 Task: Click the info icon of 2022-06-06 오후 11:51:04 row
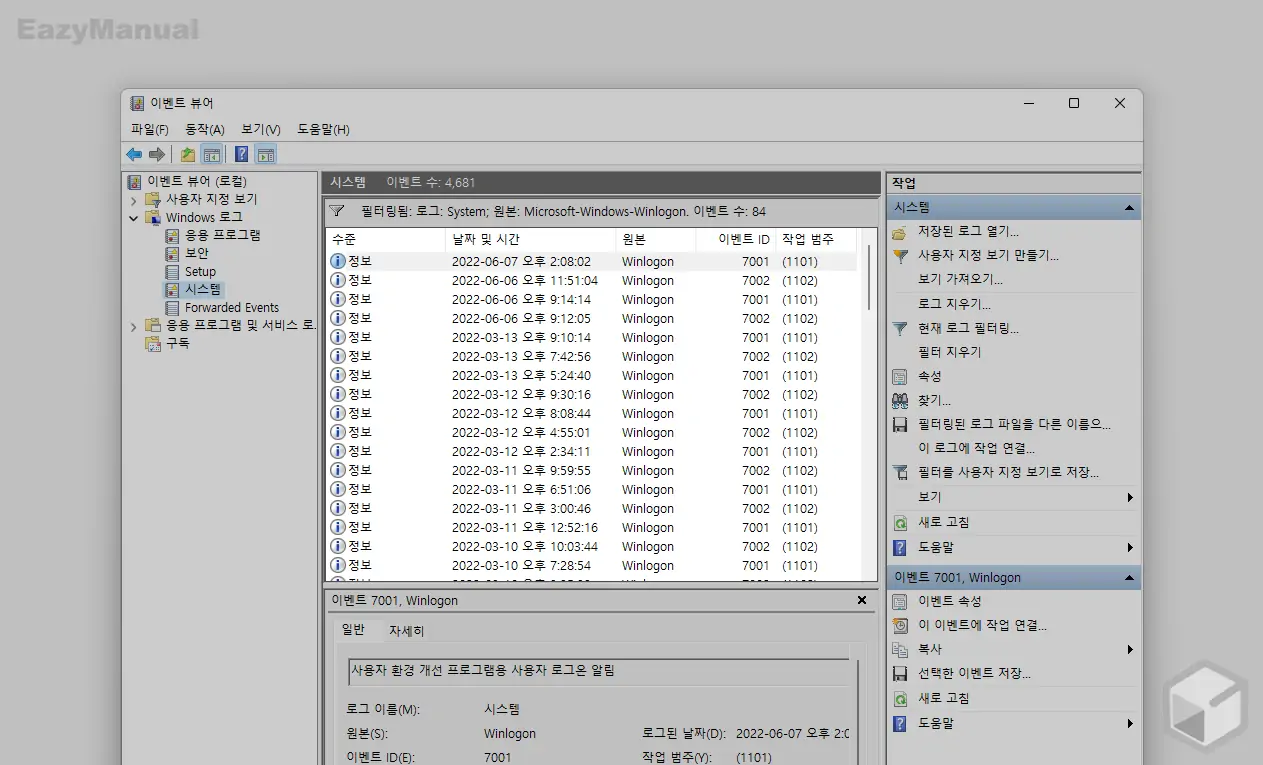pyautogui.click(x=338, y=280)
